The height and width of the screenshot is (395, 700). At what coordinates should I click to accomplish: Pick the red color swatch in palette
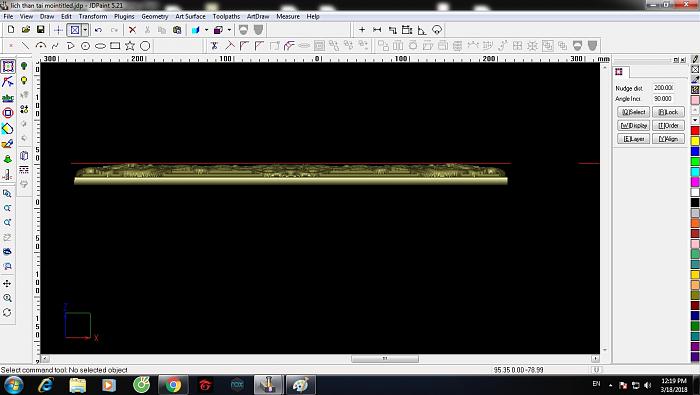(x=695, y=130)
